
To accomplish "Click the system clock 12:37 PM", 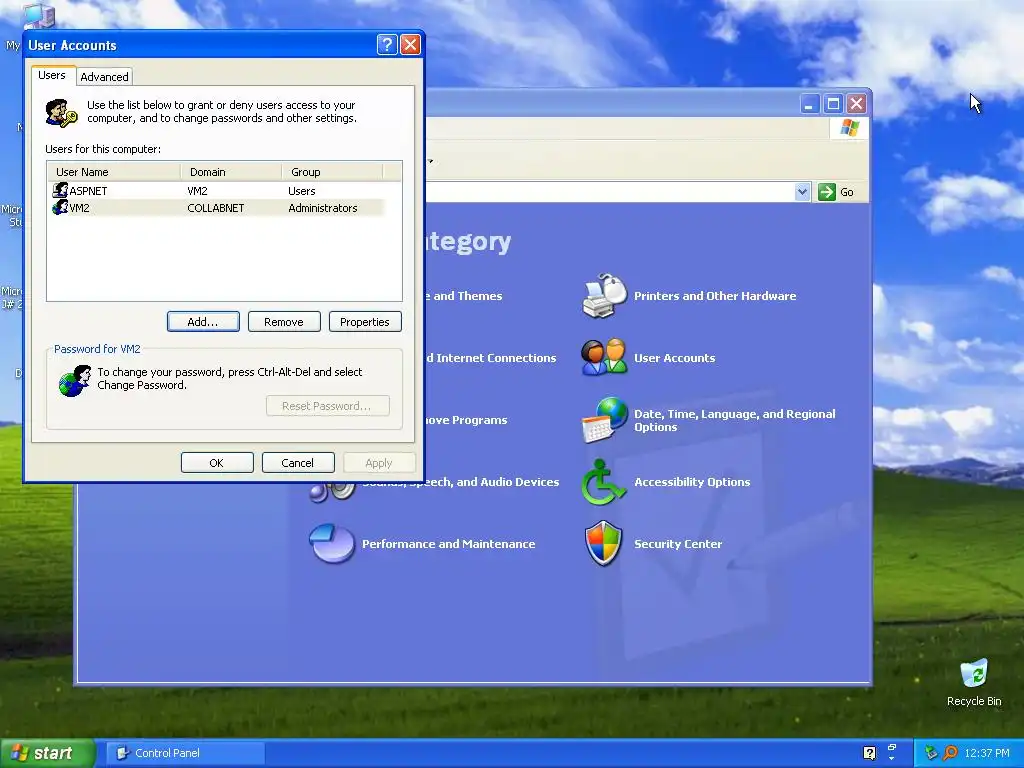I will click(987, 753).
